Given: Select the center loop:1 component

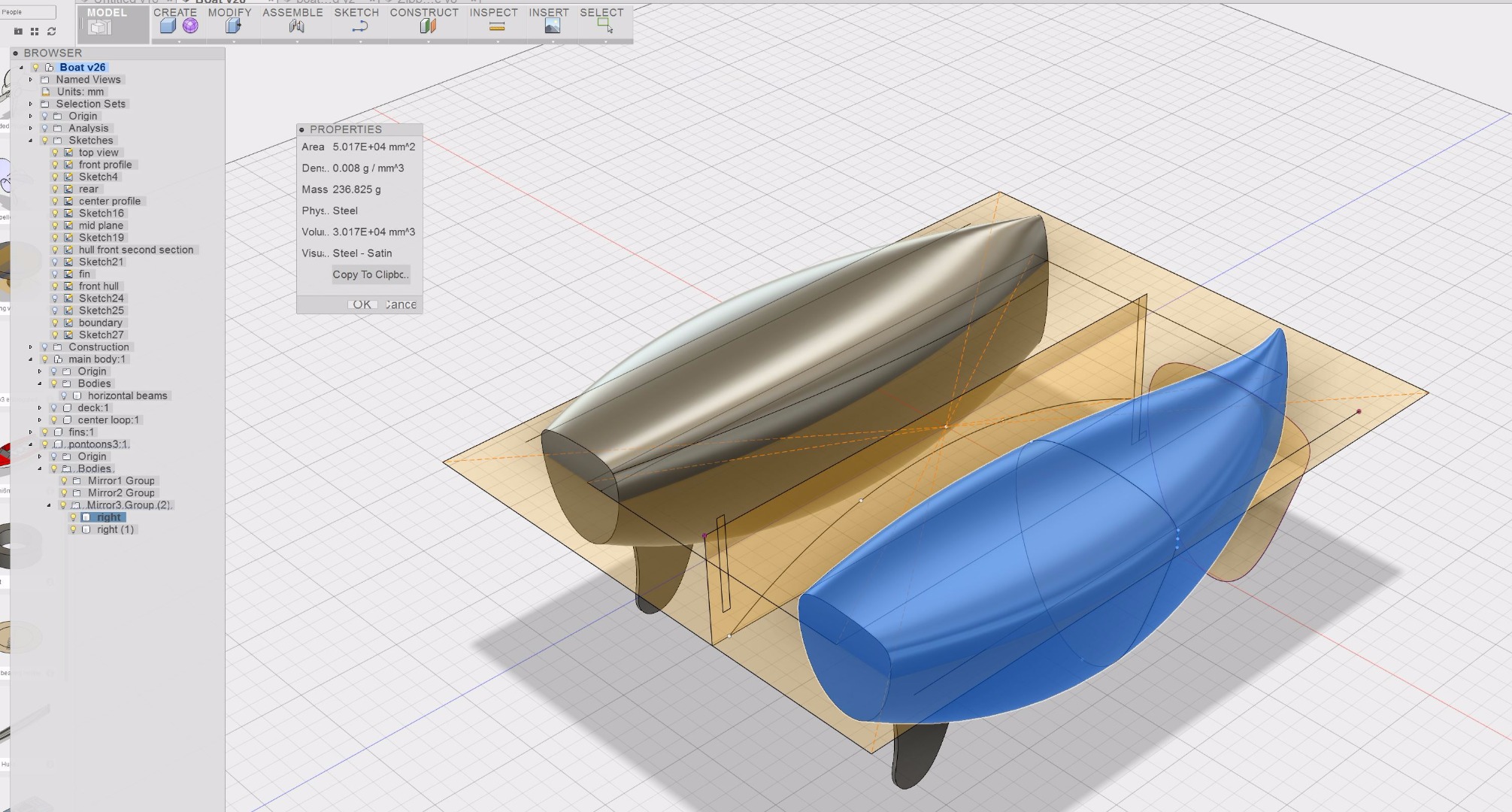Looking at the screenshot, I should (x=108, y=420).
